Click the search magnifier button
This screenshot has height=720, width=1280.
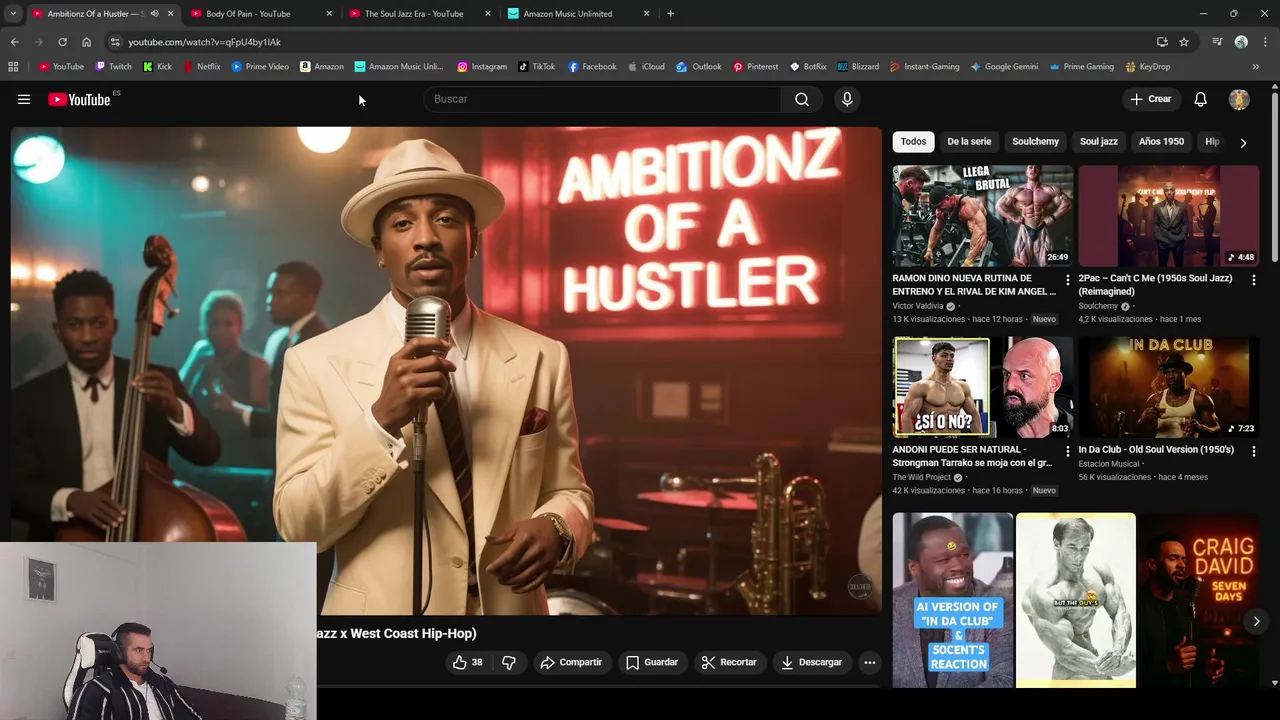pyautogui.click(x=802, y=99)
